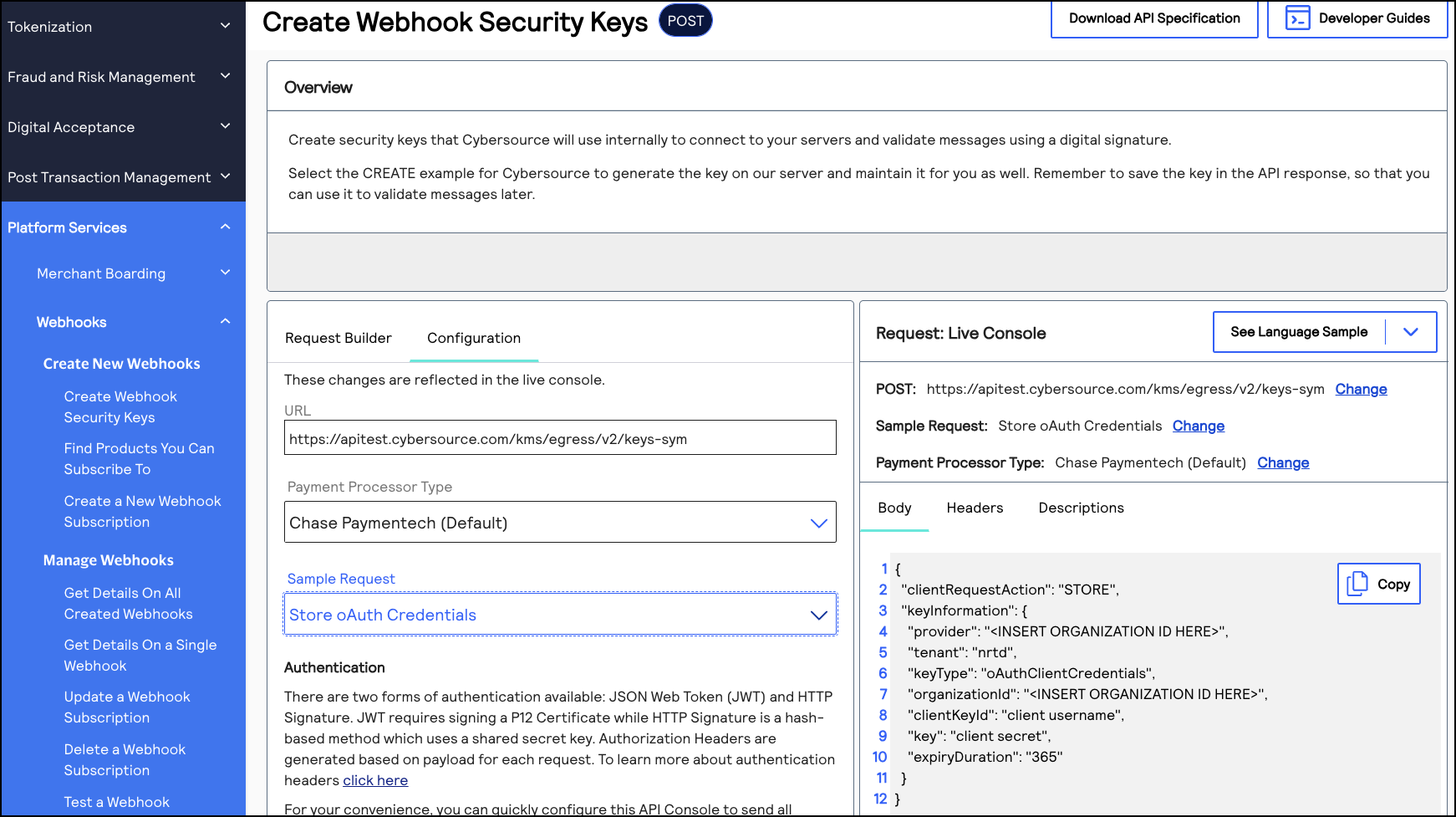
Task: Change the POST request URL
Action: (1361, 389)
